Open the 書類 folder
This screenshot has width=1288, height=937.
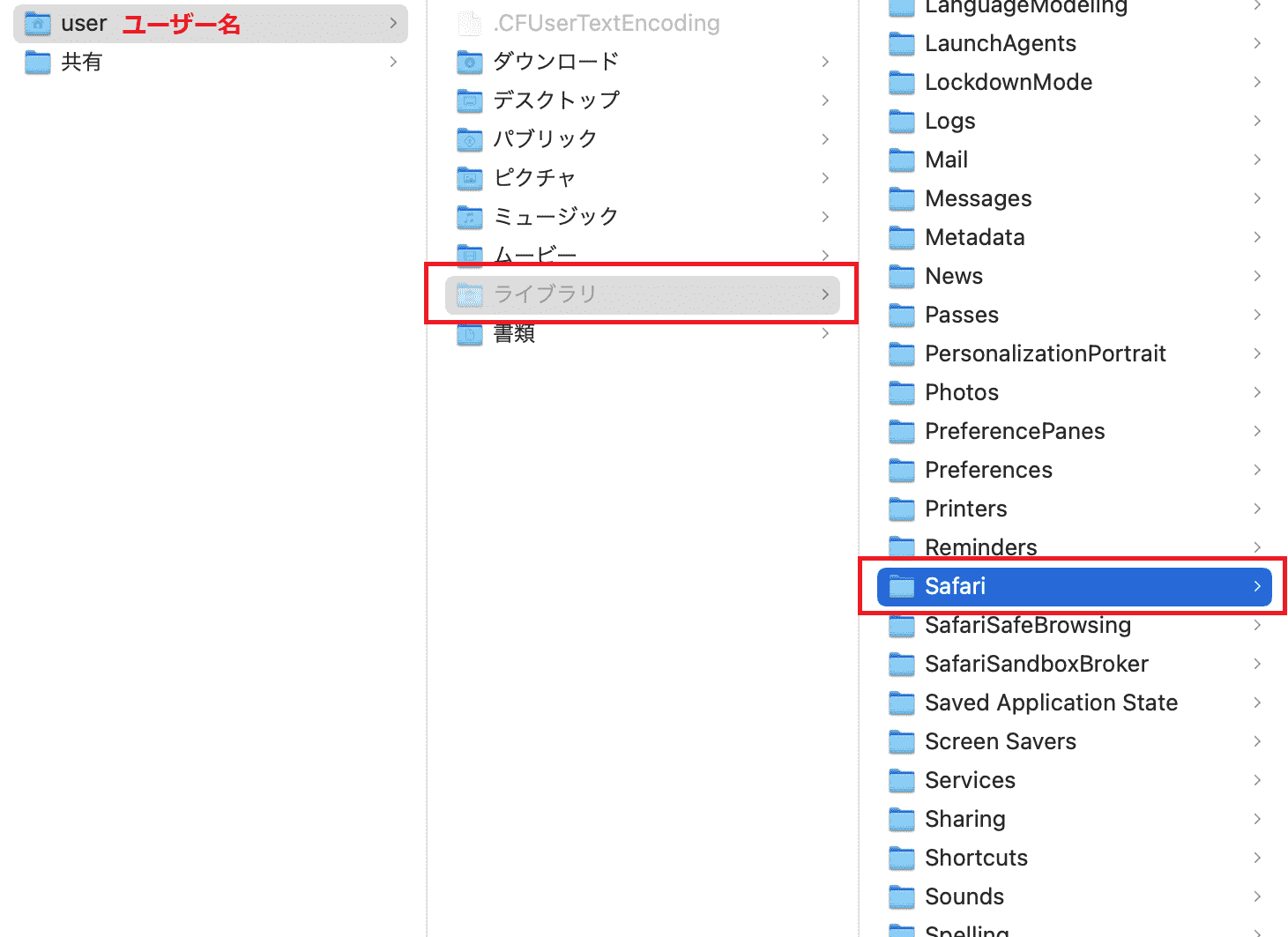click(x=643, y=333)
